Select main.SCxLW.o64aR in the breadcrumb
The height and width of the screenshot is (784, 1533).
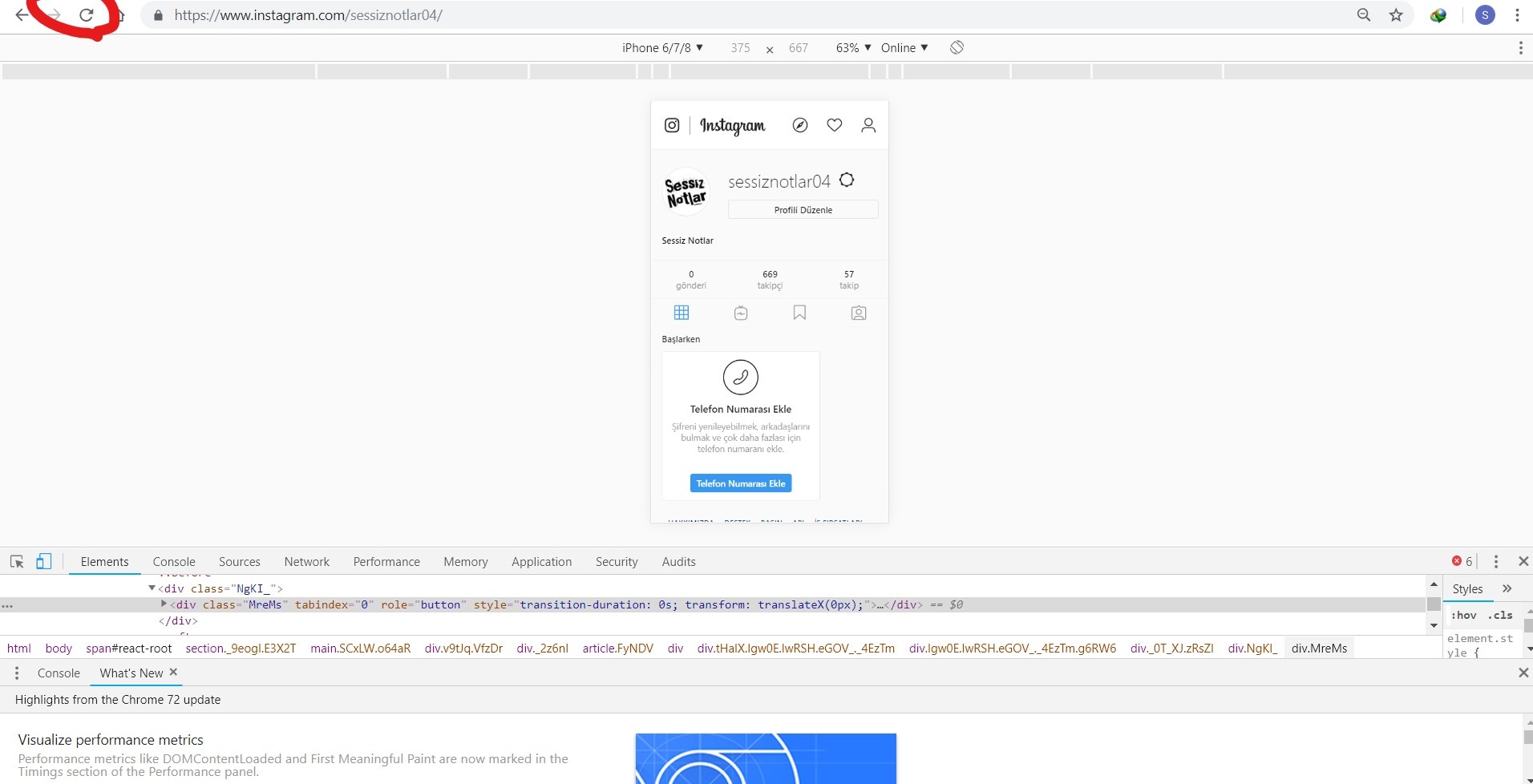tap(361, 649)
